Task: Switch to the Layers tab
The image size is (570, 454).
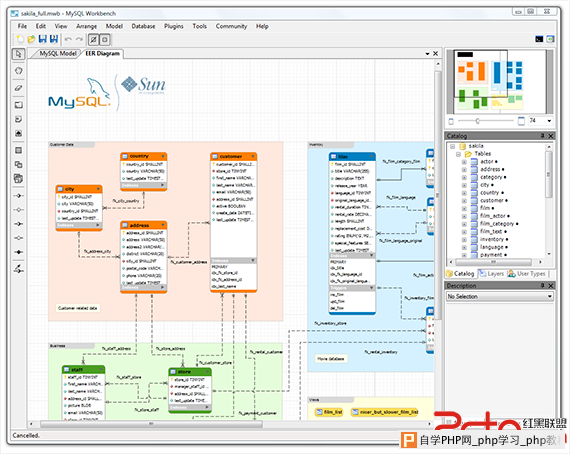Action: point(491,274)
